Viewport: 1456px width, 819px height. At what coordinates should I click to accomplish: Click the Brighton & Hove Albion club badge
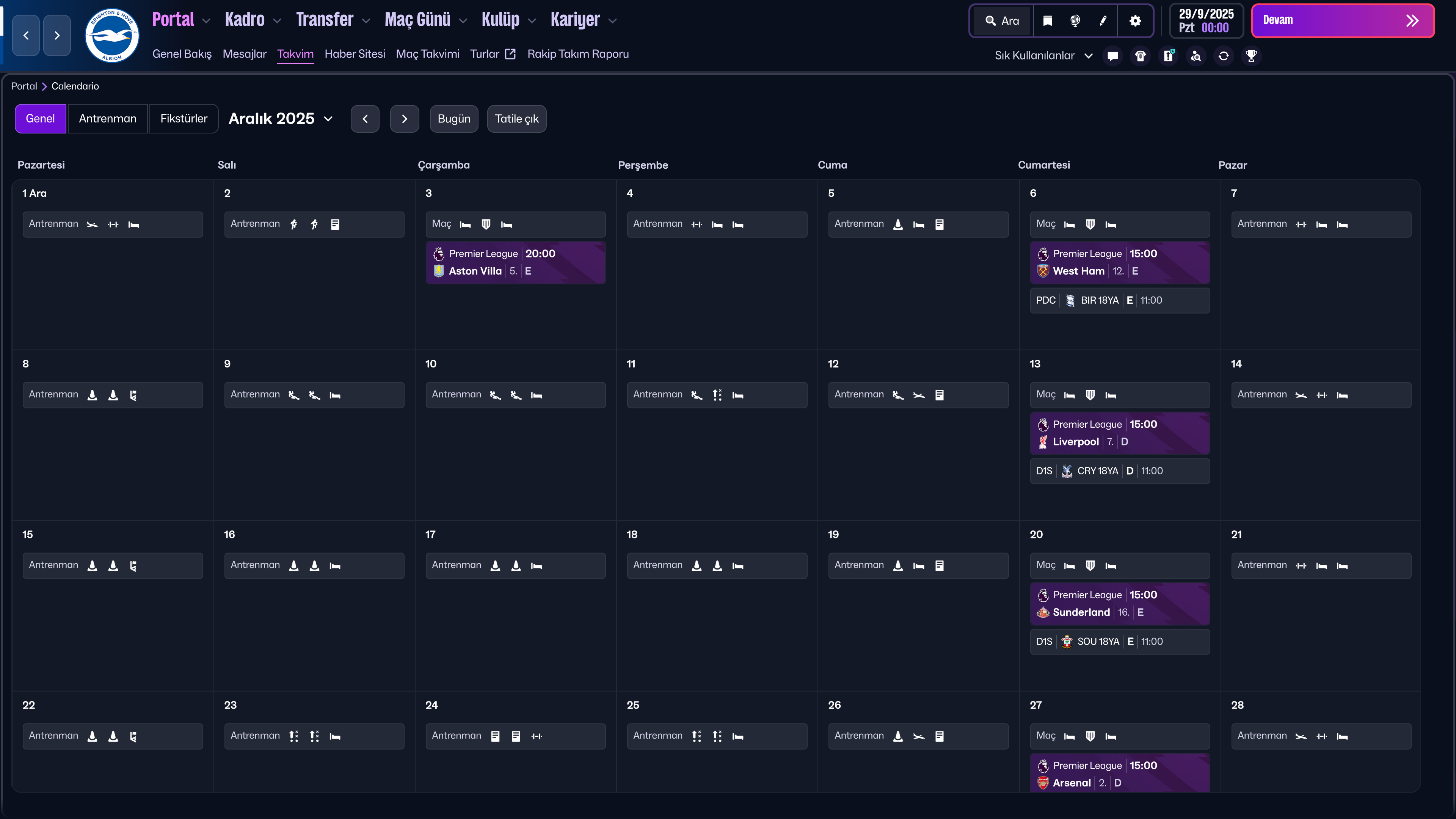coord(111,35)
